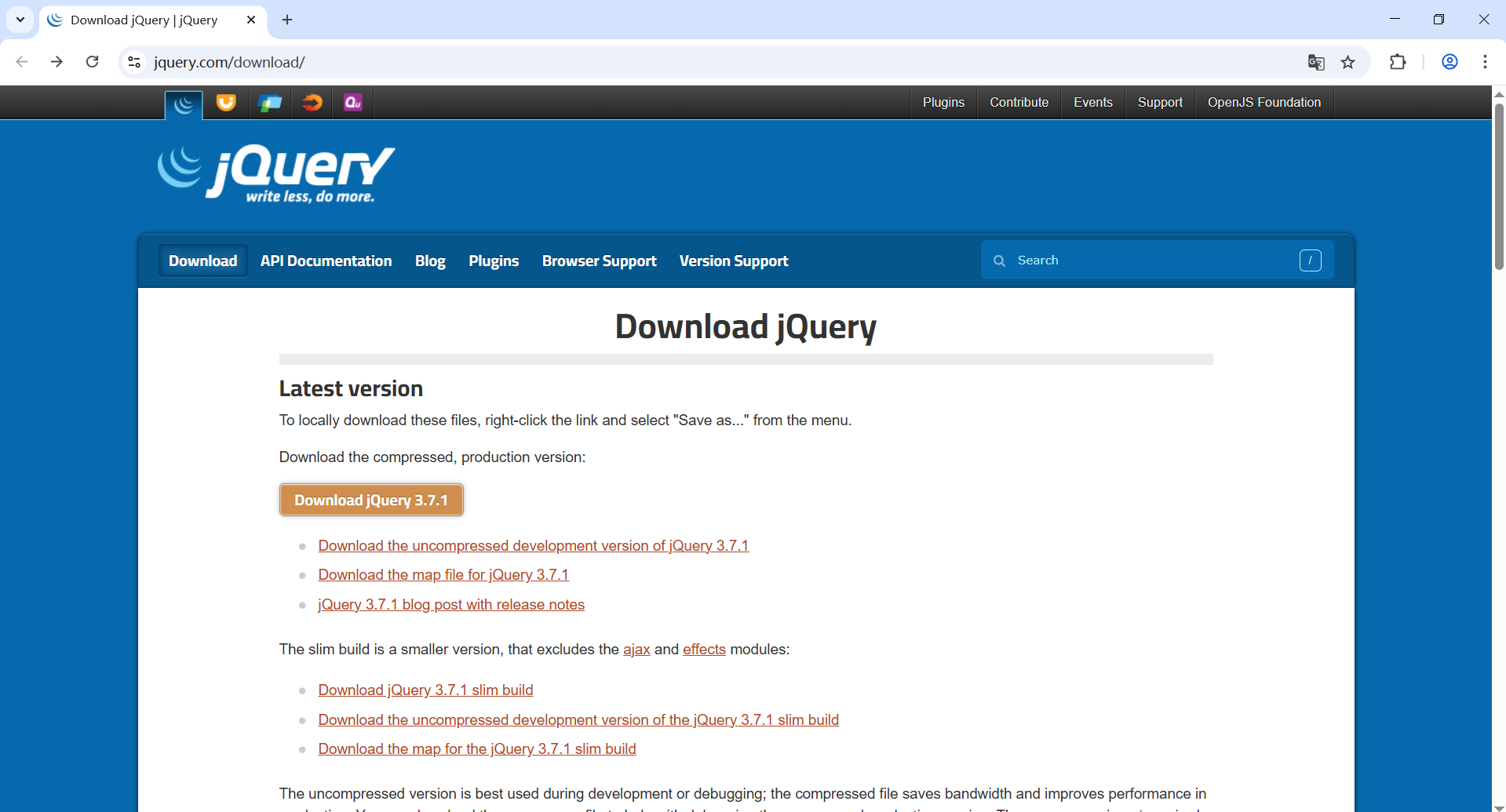Download the map for the slim build
Image resolution: width=1506 pixels, height=812 pixels.
477,748
